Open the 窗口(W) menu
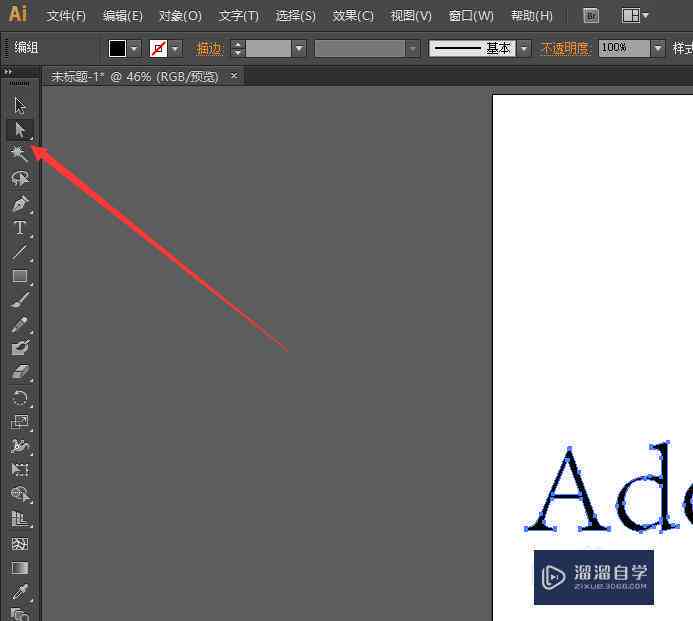Viewport: 693px width, 621px height. tap(471, 16)
